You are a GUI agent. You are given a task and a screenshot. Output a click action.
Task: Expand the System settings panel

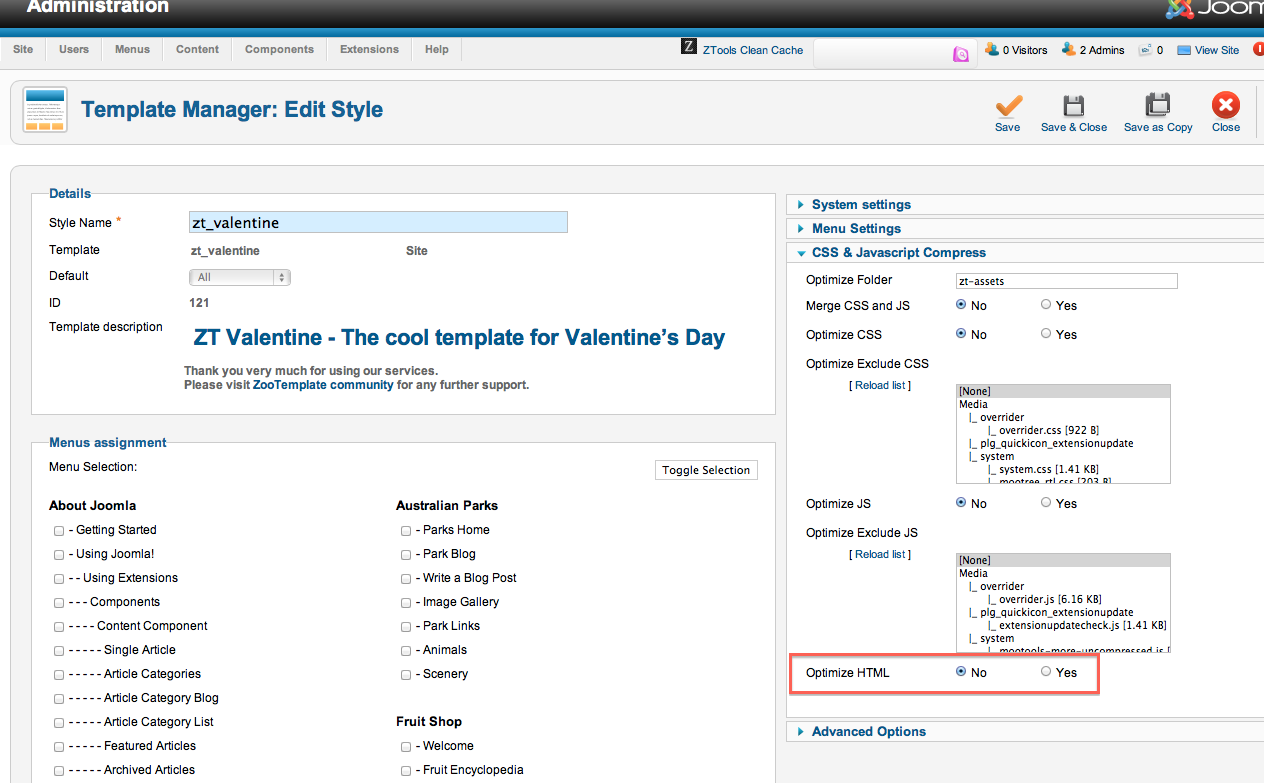861,204
